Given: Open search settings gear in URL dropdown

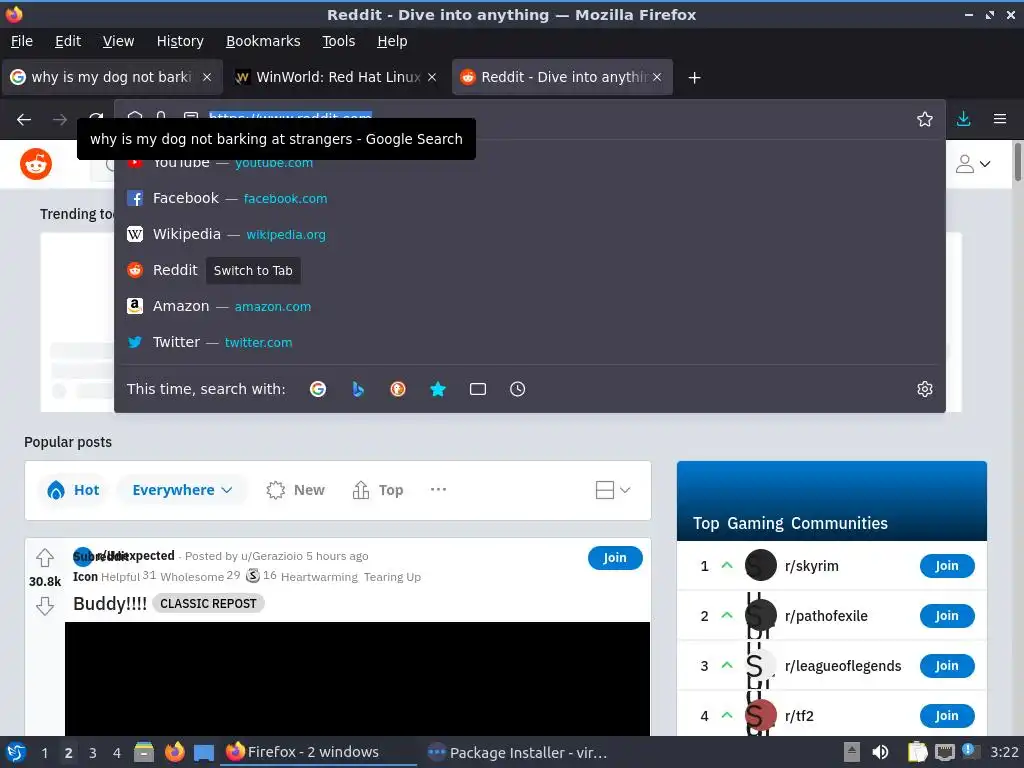Looking at the screenshot, I should point(925,389).
